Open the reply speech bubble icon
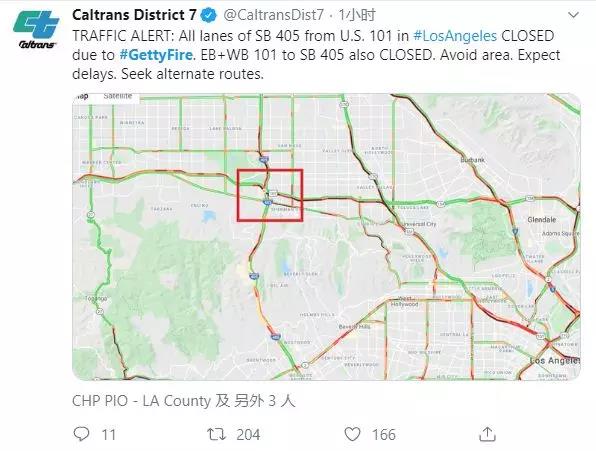596x451 pixels. click(81, 434)
